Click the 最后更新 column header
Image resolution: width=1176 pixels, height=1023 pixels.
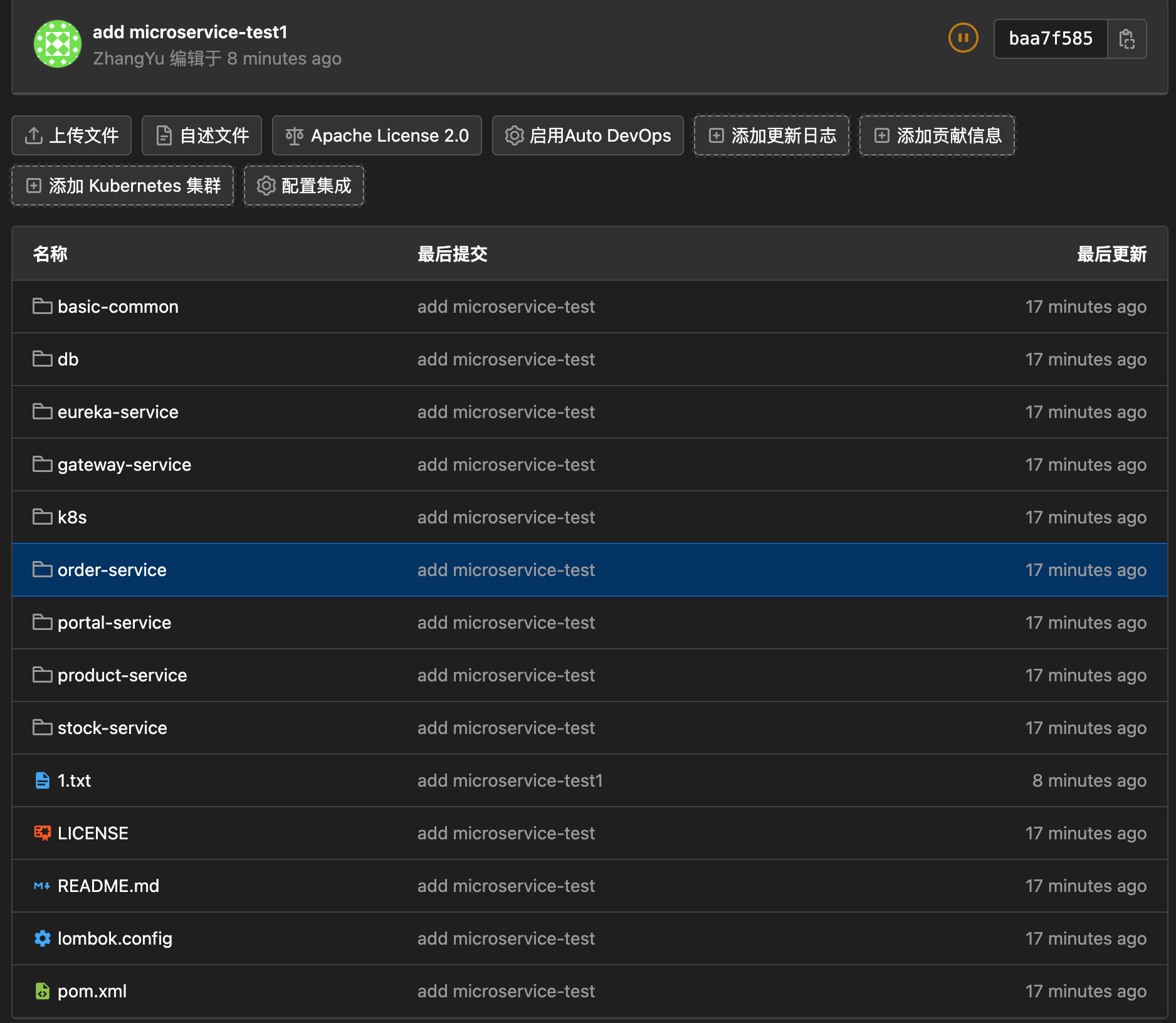pos(1111,254)
